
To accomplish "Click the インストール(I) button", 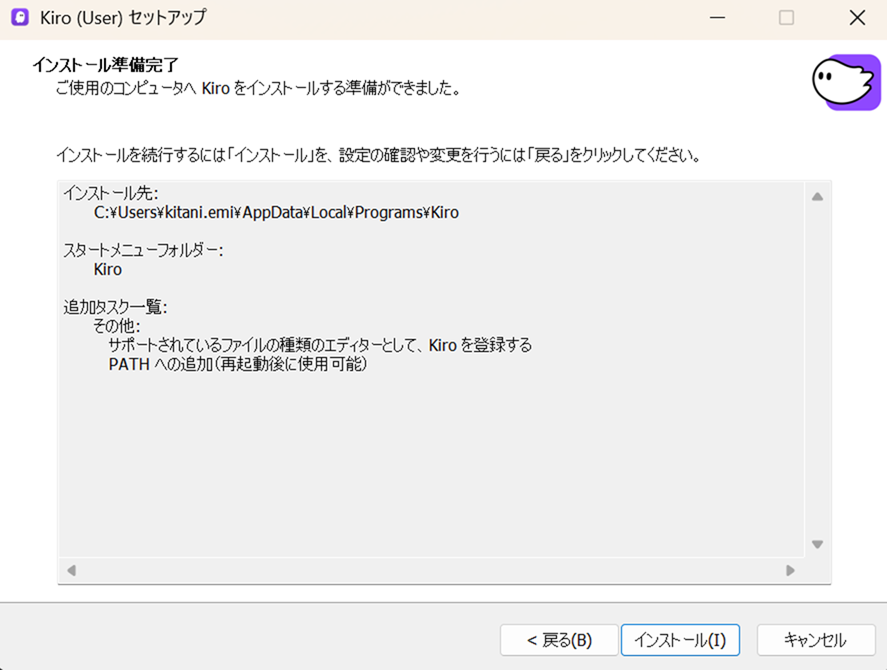I will click(680, 640).
